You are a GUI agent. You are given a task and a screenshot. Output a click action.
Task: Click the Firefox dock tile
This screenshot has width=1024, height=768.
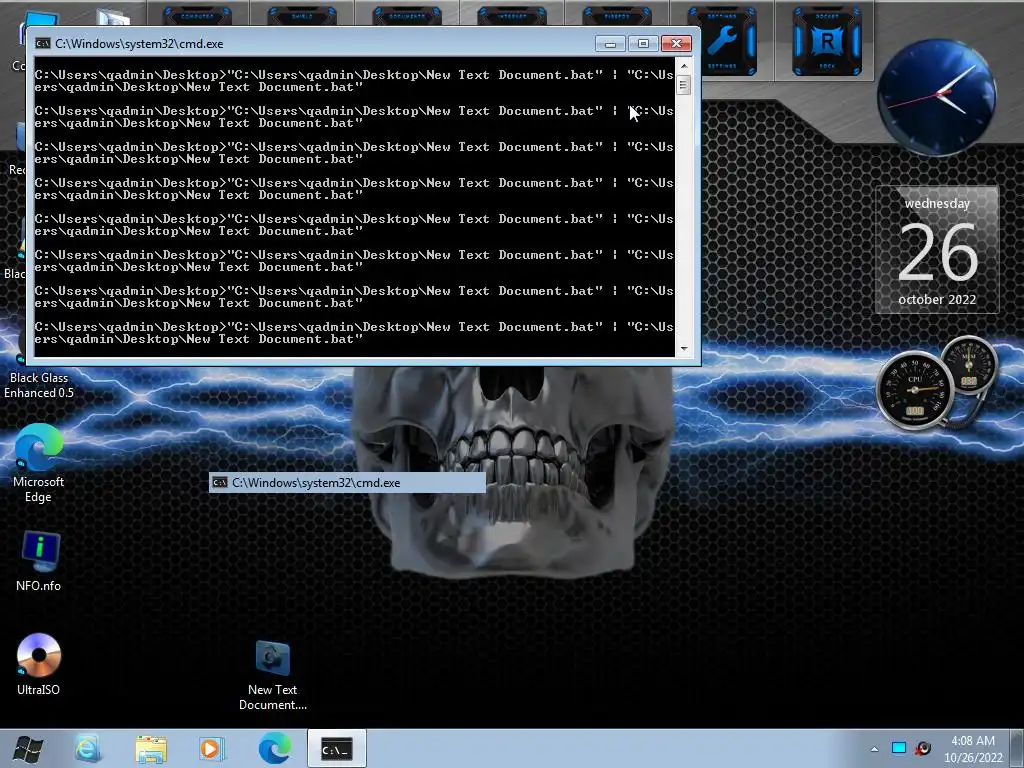[616, 14]
